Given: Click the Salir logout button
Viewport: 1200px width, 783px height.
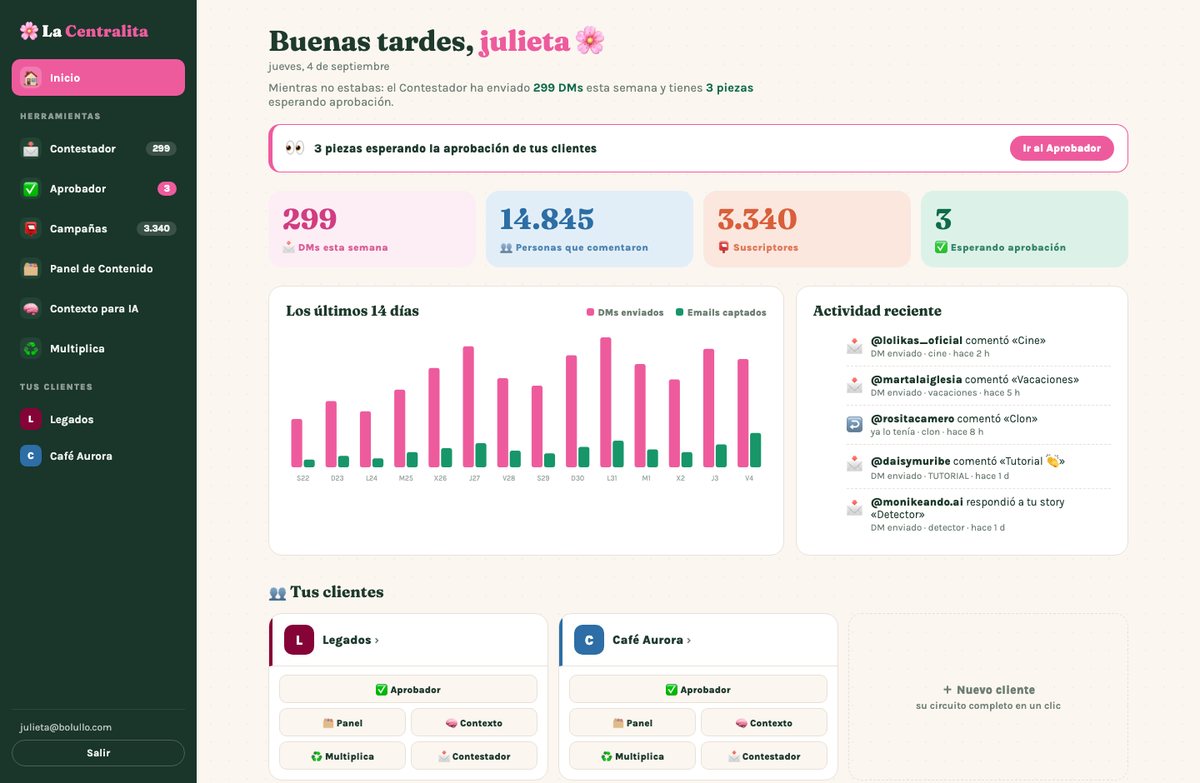Looking at the screenshot, I should click(98, 753).
